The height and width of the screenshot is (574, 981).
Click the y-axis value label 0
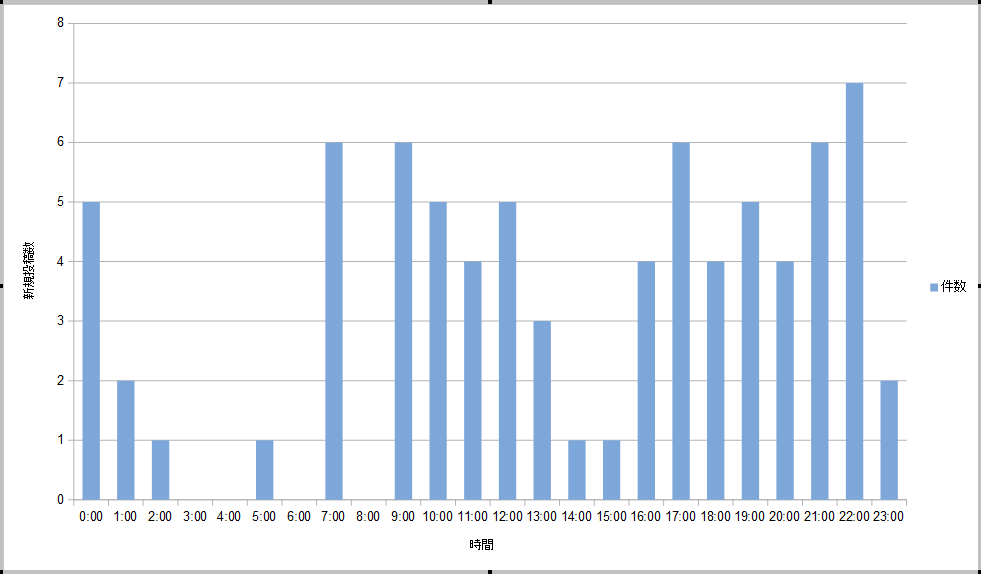[60, 500]
